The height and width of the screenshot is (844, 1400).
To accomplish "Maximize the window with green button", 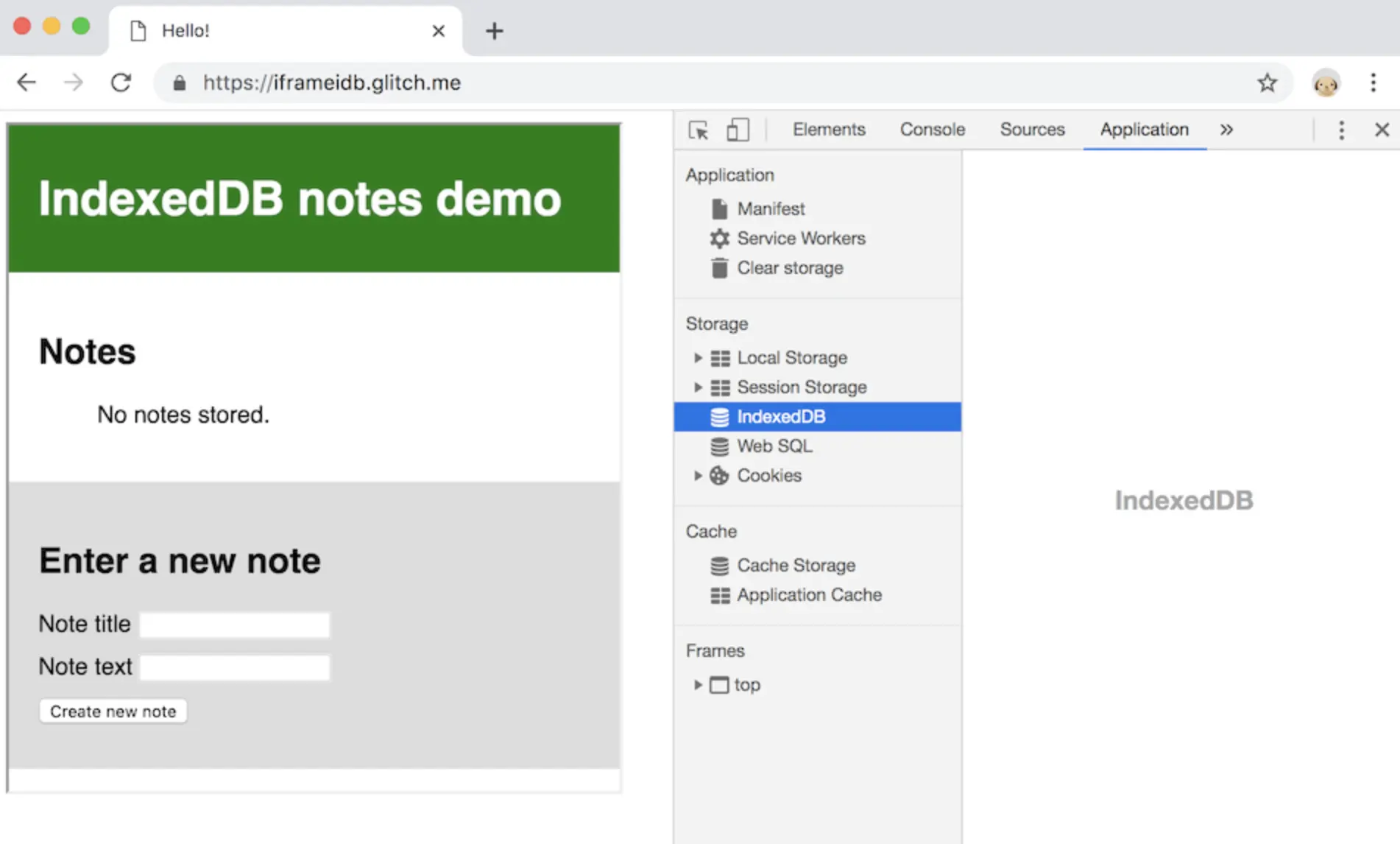I will [x=81, y=27].
